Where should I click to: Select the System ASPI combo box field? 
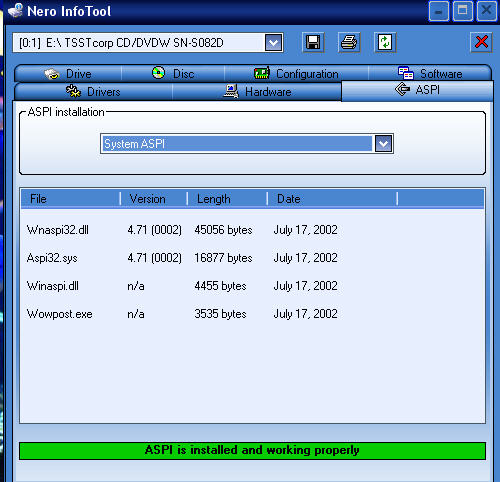247,144
